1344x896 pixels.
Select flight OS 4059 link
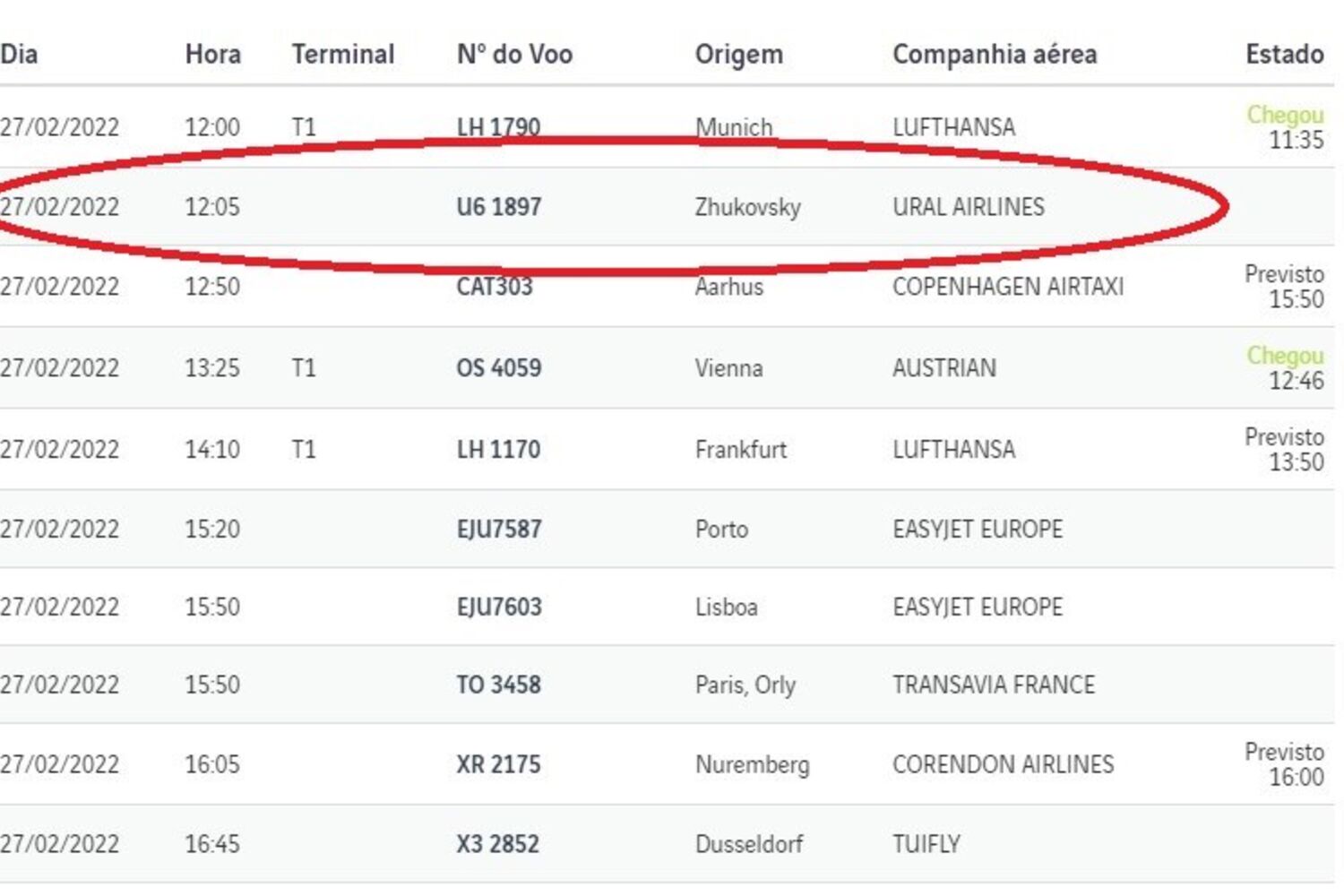click(x=499, y=368)
